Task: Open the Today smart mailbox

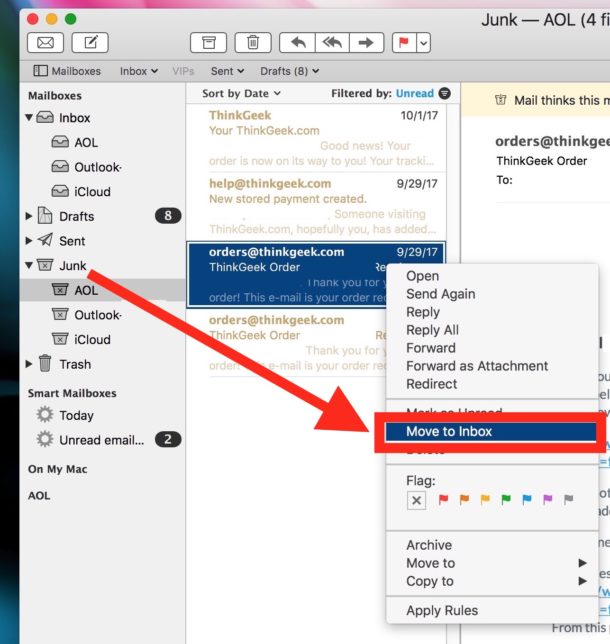Action: click(102, 415)
